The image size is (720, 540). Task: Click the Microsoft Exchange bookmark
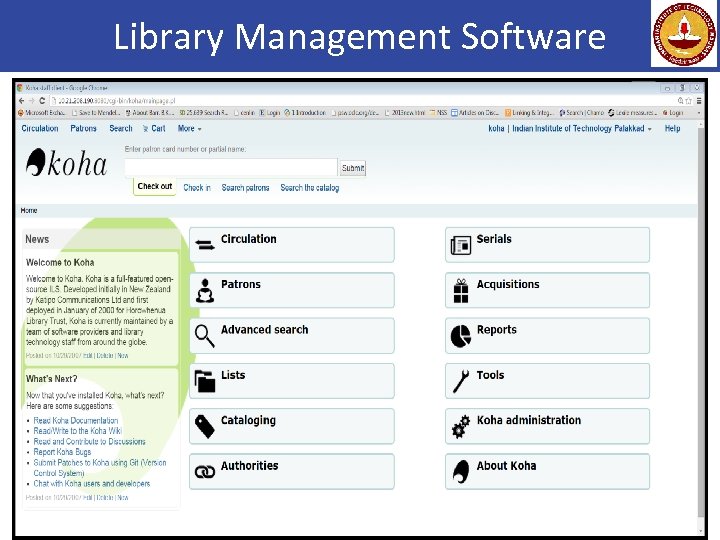[42, 112]
